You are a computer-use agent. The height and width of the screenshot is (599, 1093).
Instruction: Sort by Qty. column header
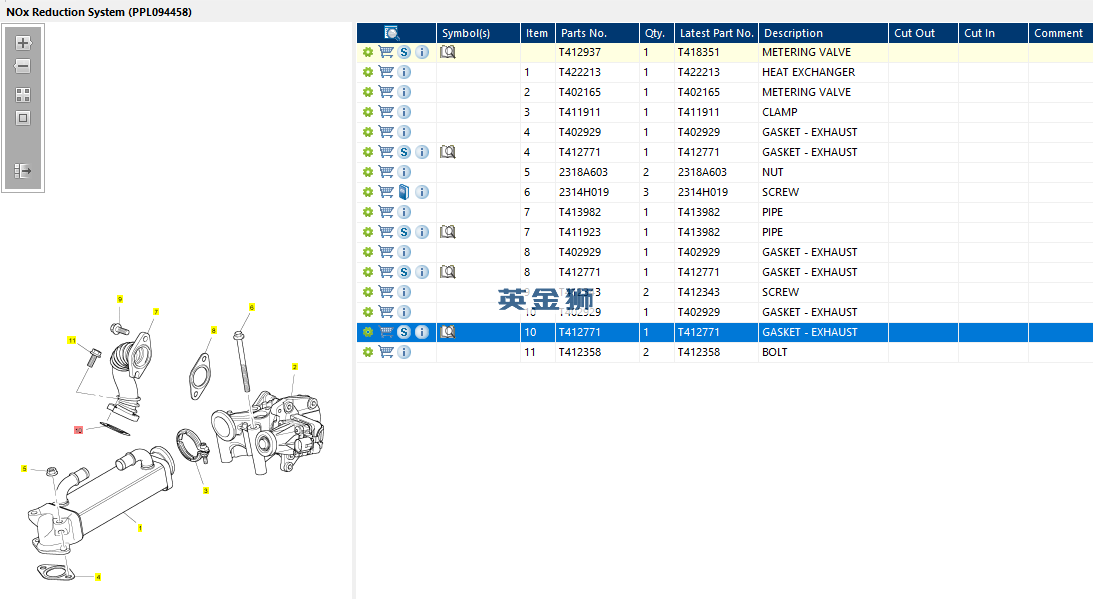pos(657,33)
